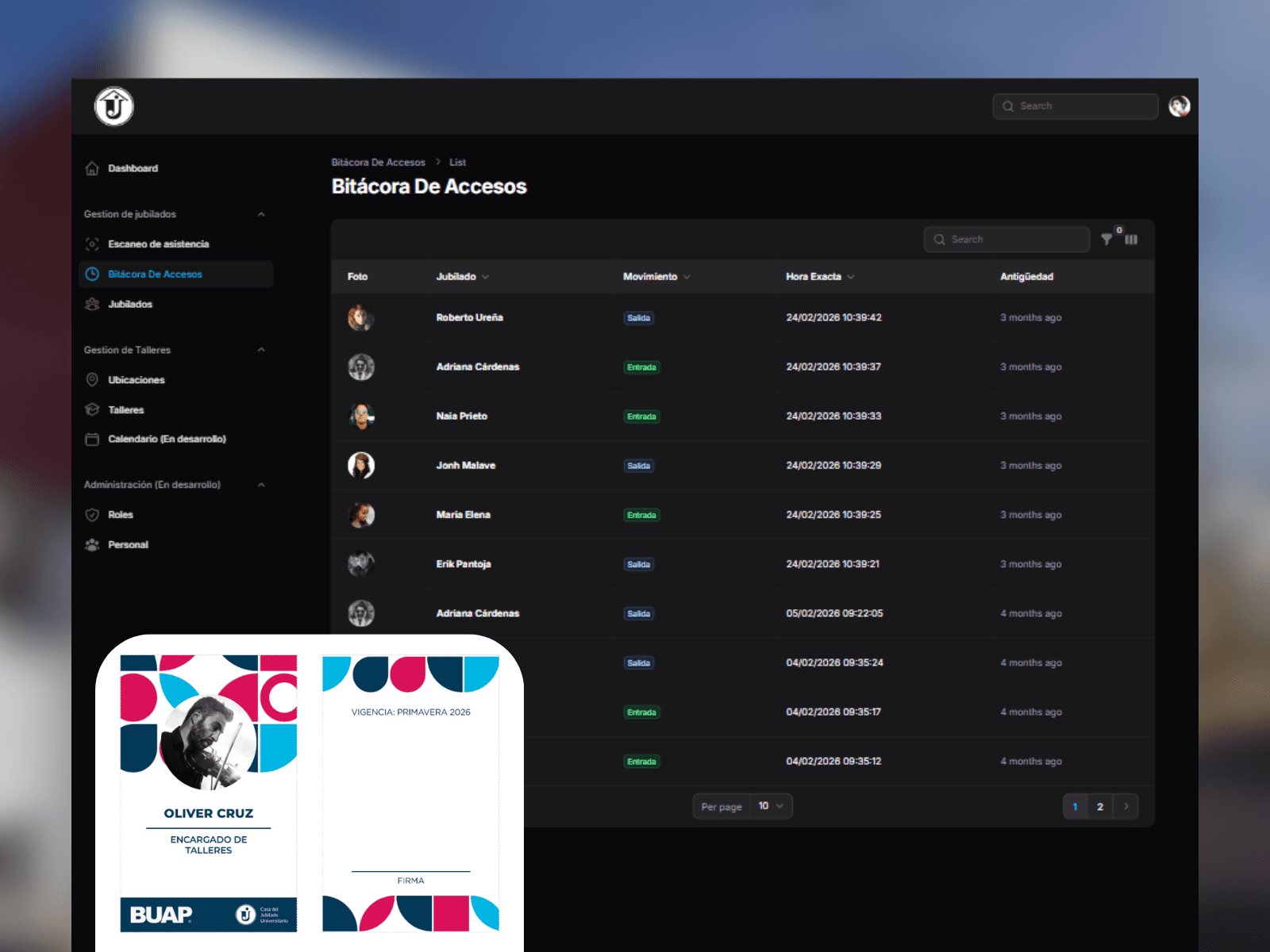
Task: Click the Escaneo de asistencia scan icon
Action: click(92, 244)
